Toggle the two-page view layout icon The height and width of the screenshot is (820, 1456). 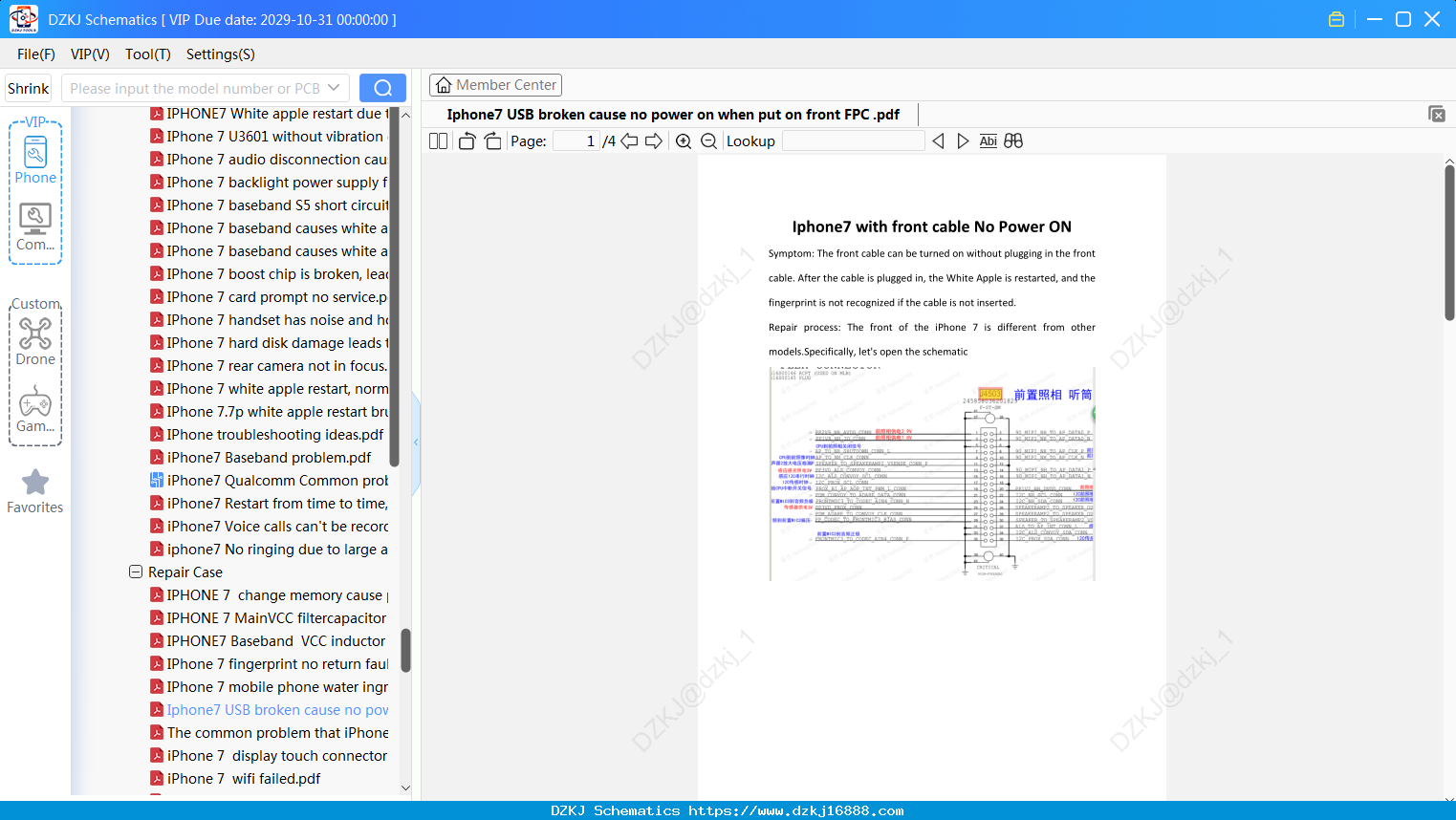438,141
